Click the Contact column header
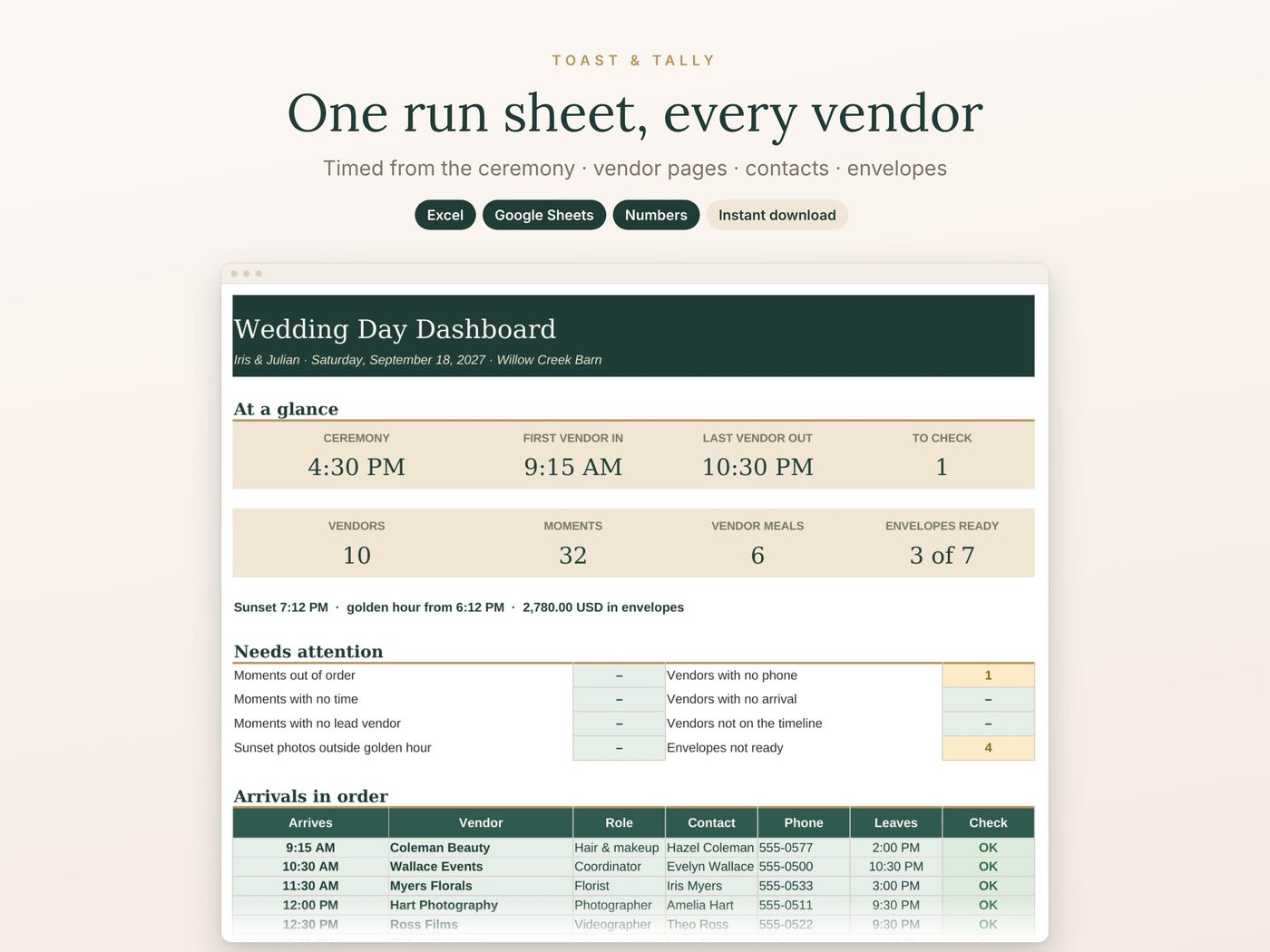The image size is (1270, 952). click(x=711, y=822)
